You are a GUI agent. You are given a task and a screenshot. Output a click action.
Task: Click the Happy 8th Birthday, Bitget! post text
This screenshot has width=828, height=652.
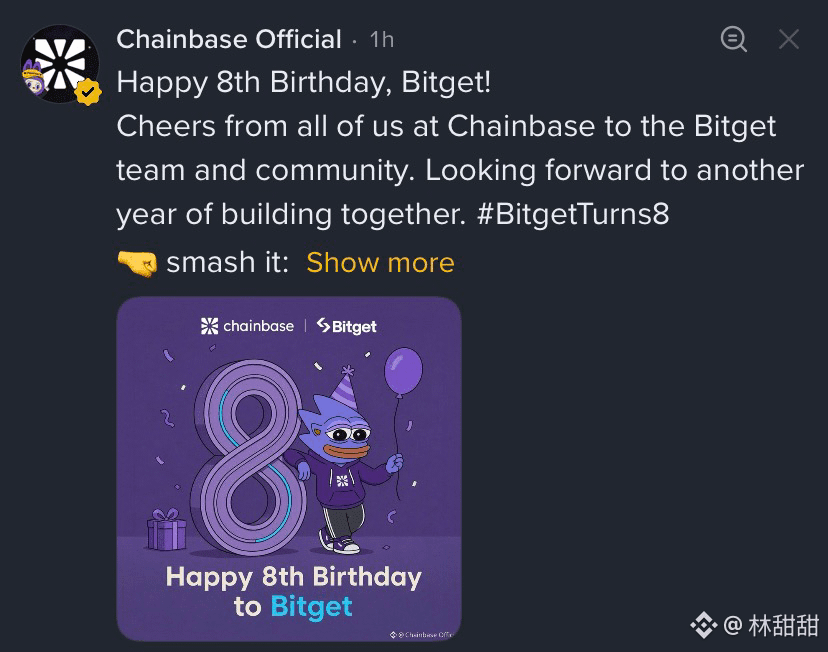304,83
